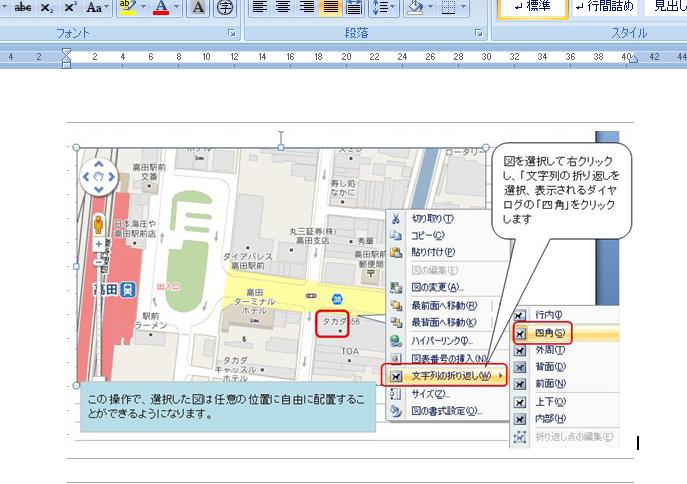Open the shading color dropdown arrow
687x484 pixels.
click(x=430, y=7)
